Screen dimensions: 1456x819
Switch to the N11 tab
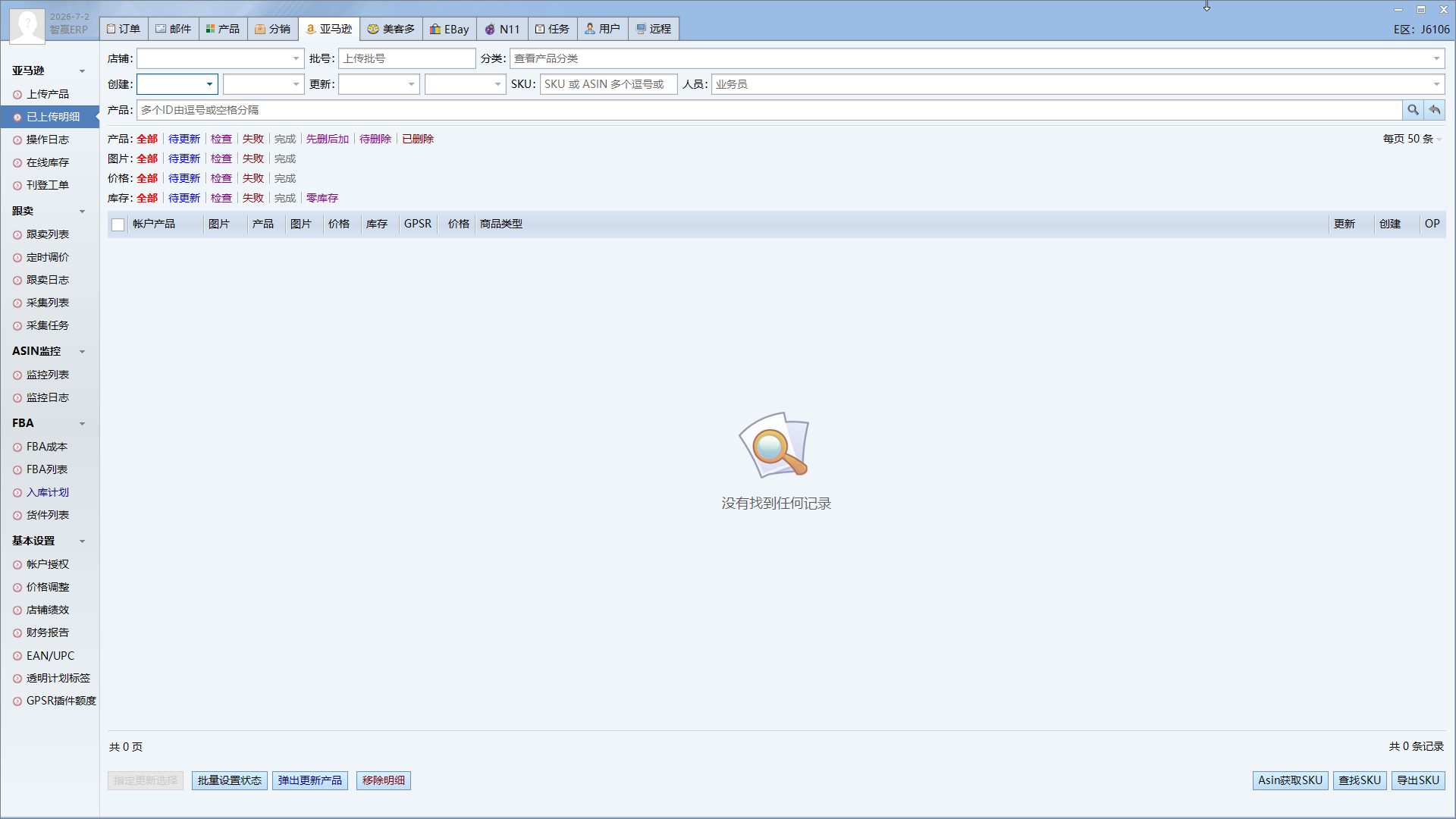(x=502, y=29)
